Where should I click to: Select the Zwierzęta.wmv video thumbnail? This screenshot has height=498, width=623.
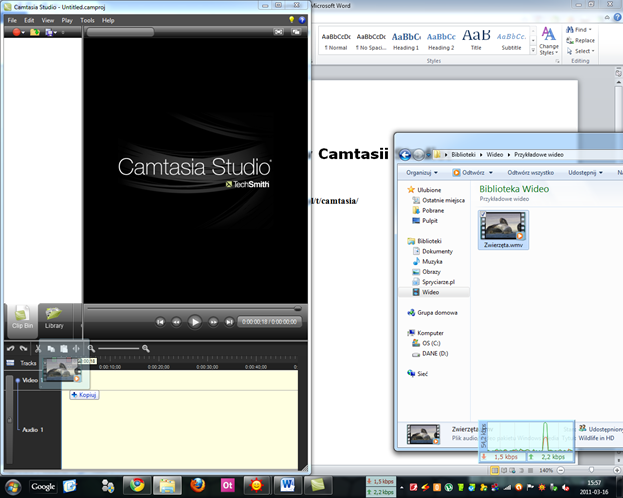coord(503,230)
